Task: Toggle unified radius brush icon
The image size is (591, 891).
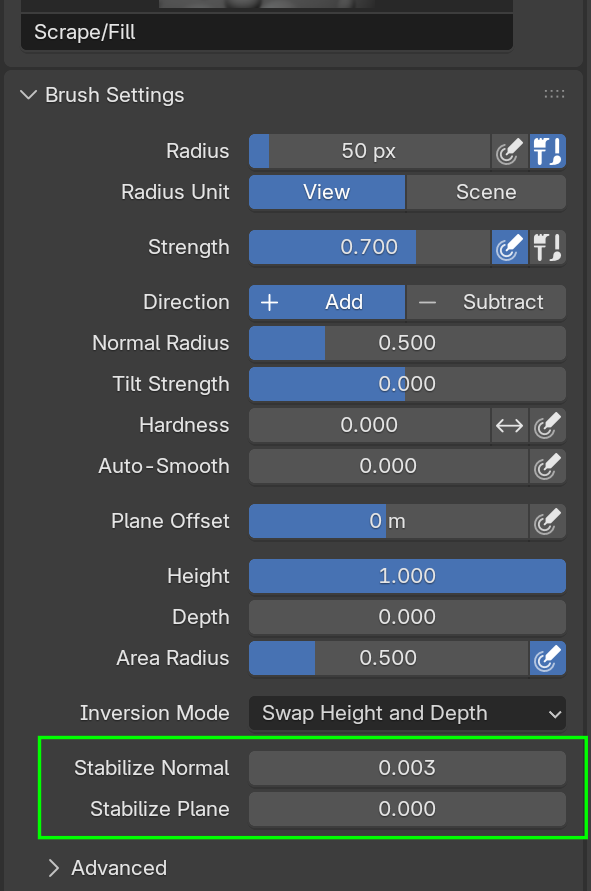Action: (x=548, y=151)
